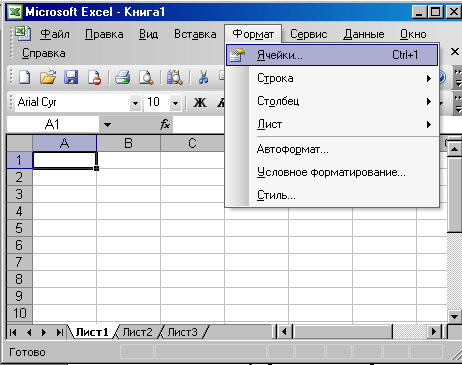Open the font name dropdown next to Arial Cyr
462x365 pixels.
135,103
